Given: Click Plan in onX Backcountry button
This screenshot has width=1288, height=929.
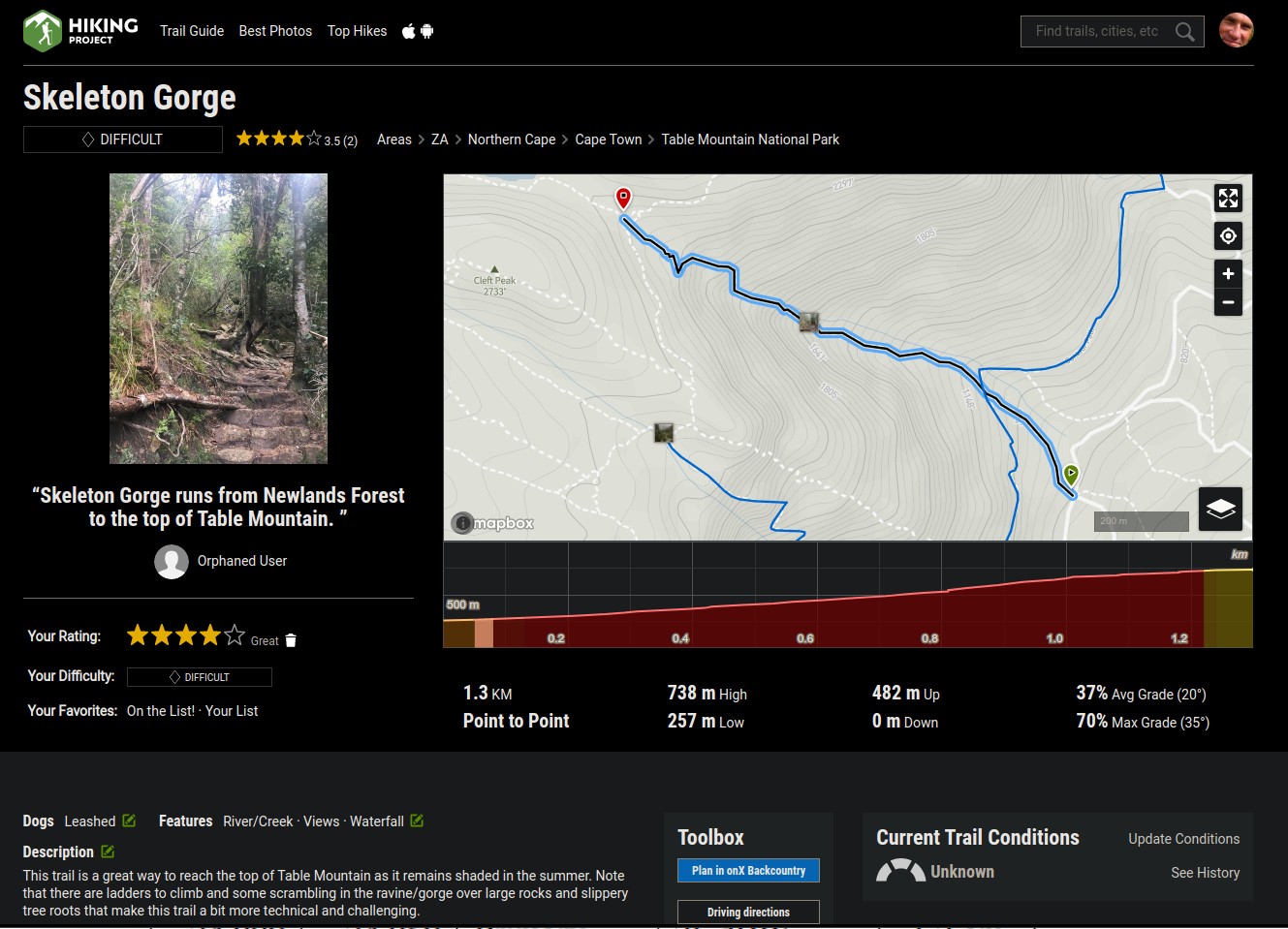Looking at the screenshot, I should point(748,871).
